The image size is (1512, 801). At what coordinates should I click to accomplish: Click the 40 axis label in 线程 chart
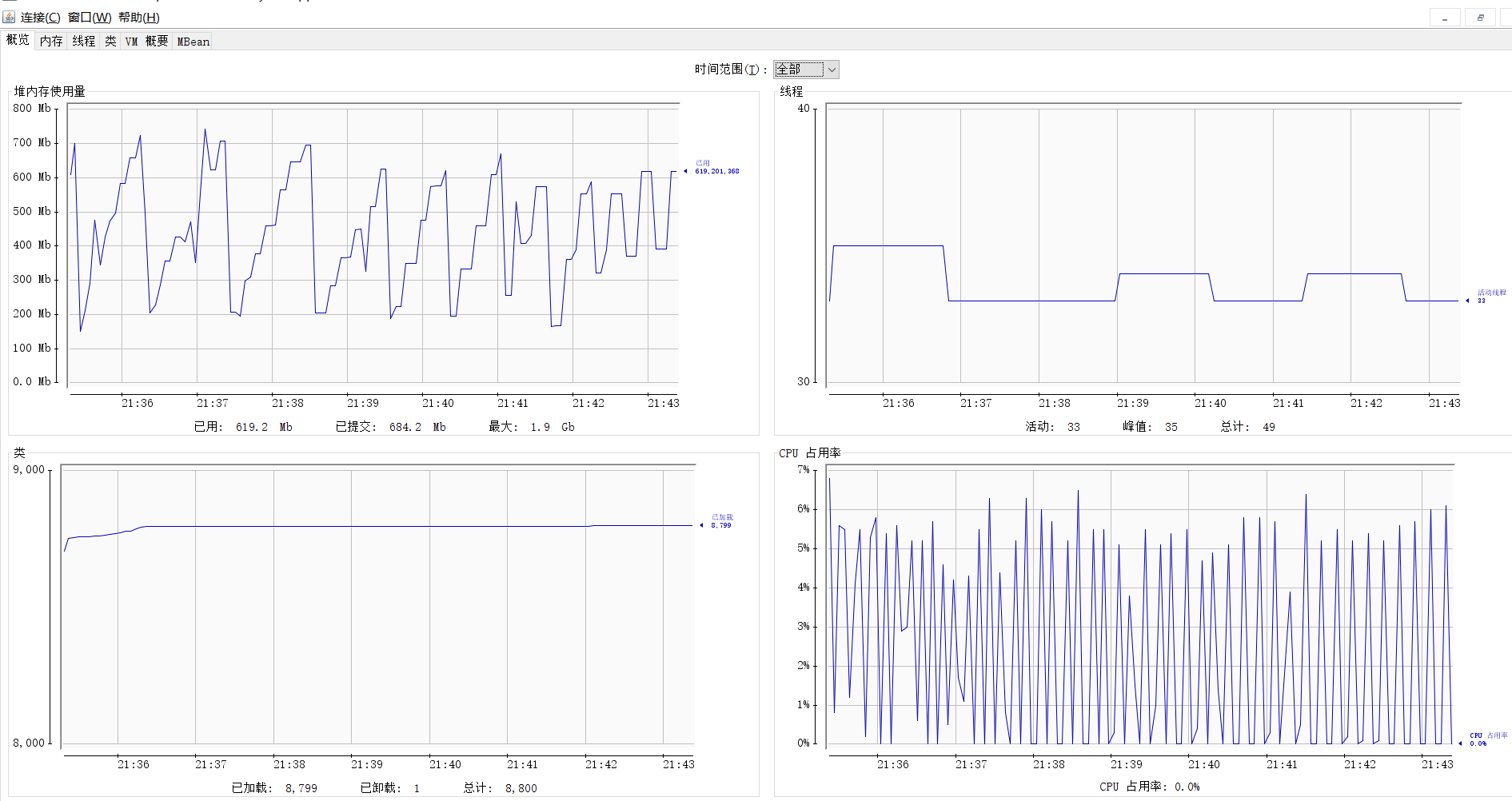pyautogui.click(x=804, y=109)
